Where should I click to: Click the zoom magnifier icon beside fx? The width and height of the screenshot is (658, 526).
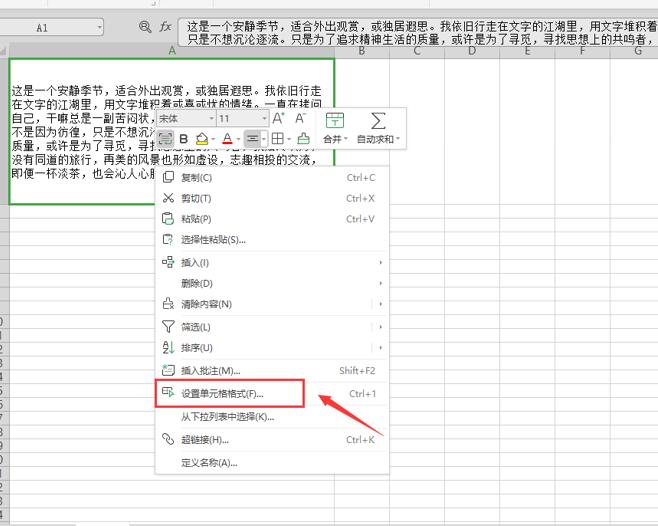click(x=146, y=27)
